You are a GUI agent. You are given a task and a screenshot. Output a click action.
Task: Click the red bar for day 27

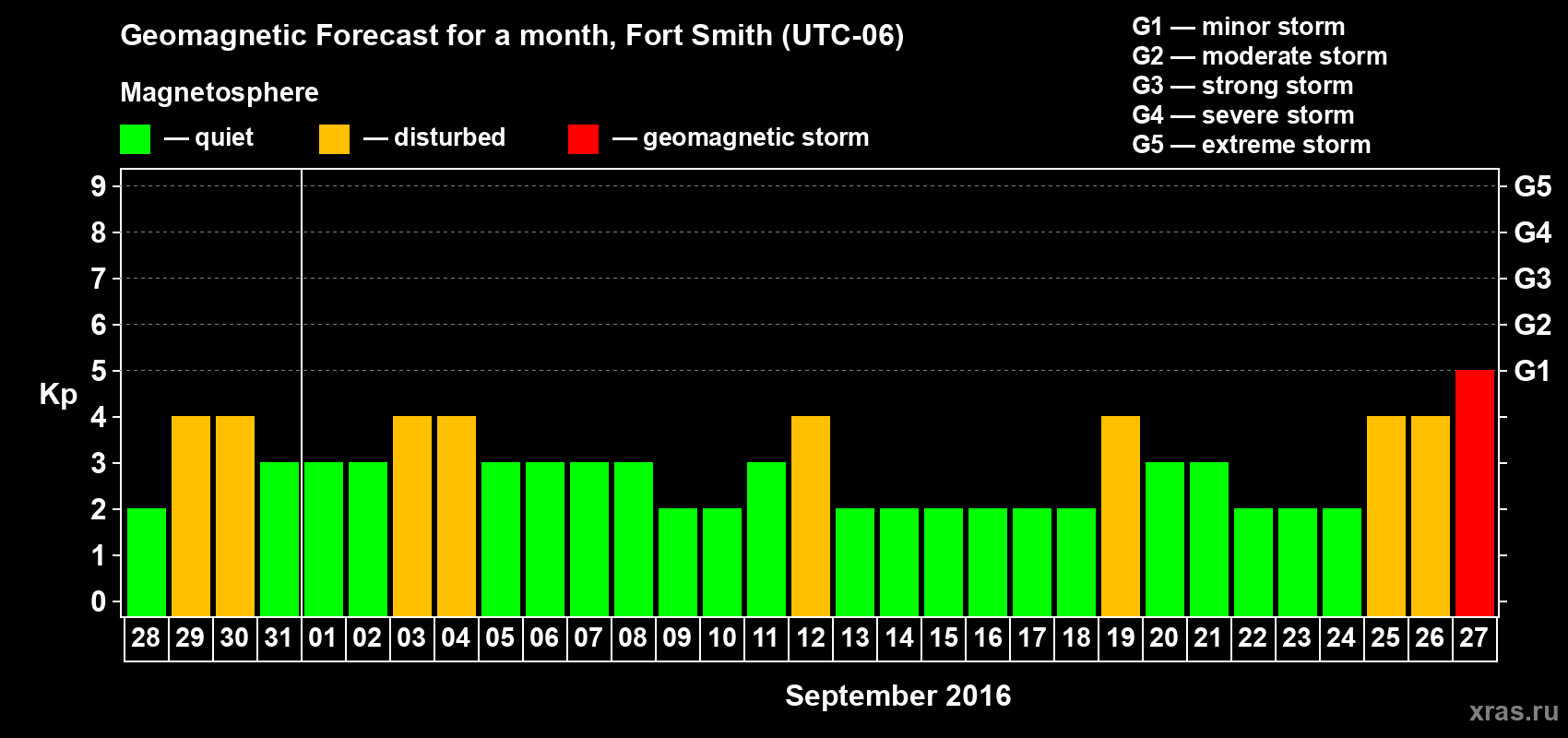(x=1474, y=493)
